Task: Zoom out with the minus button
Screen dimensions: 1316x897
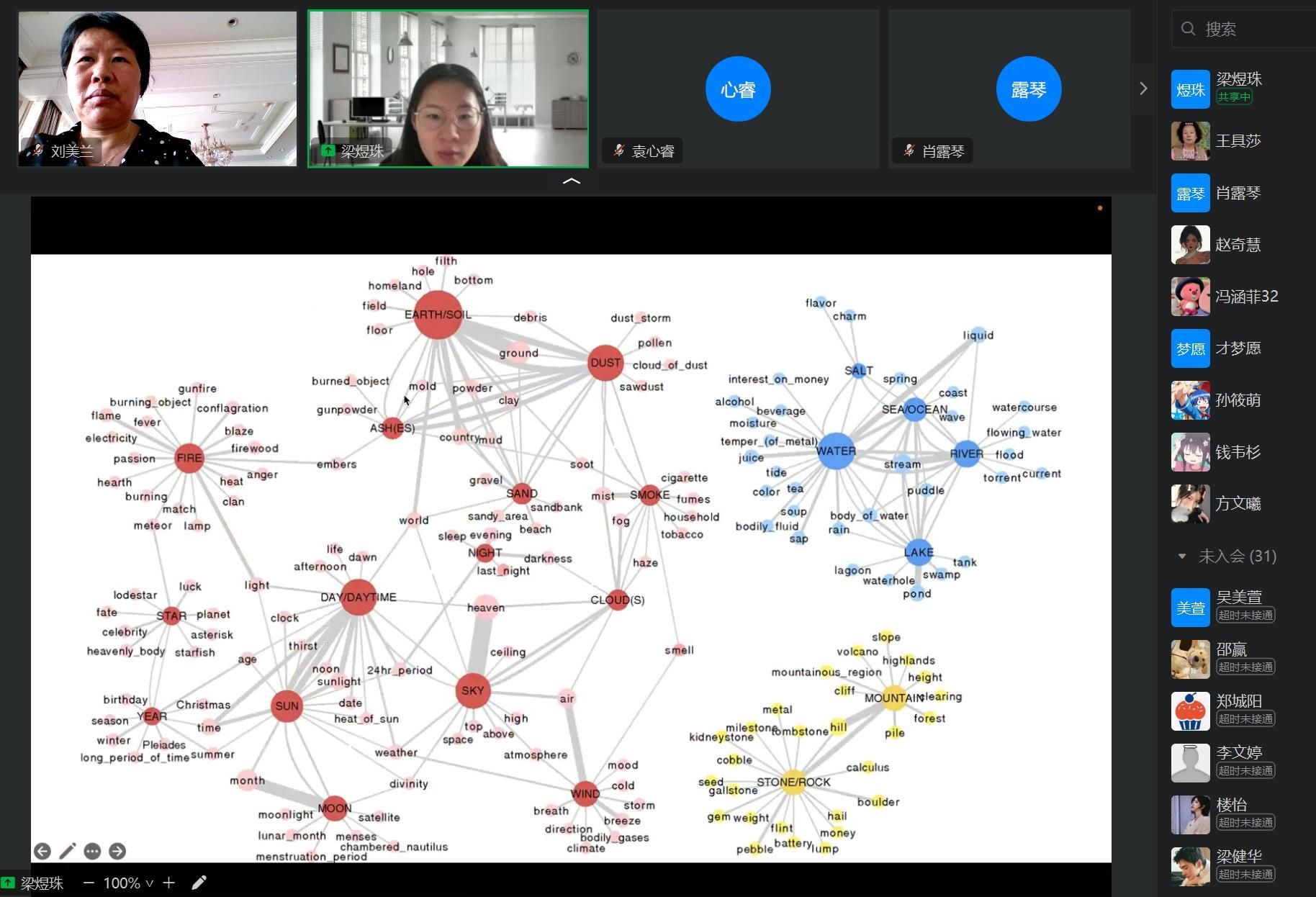Action: click(x=89, y=883)
